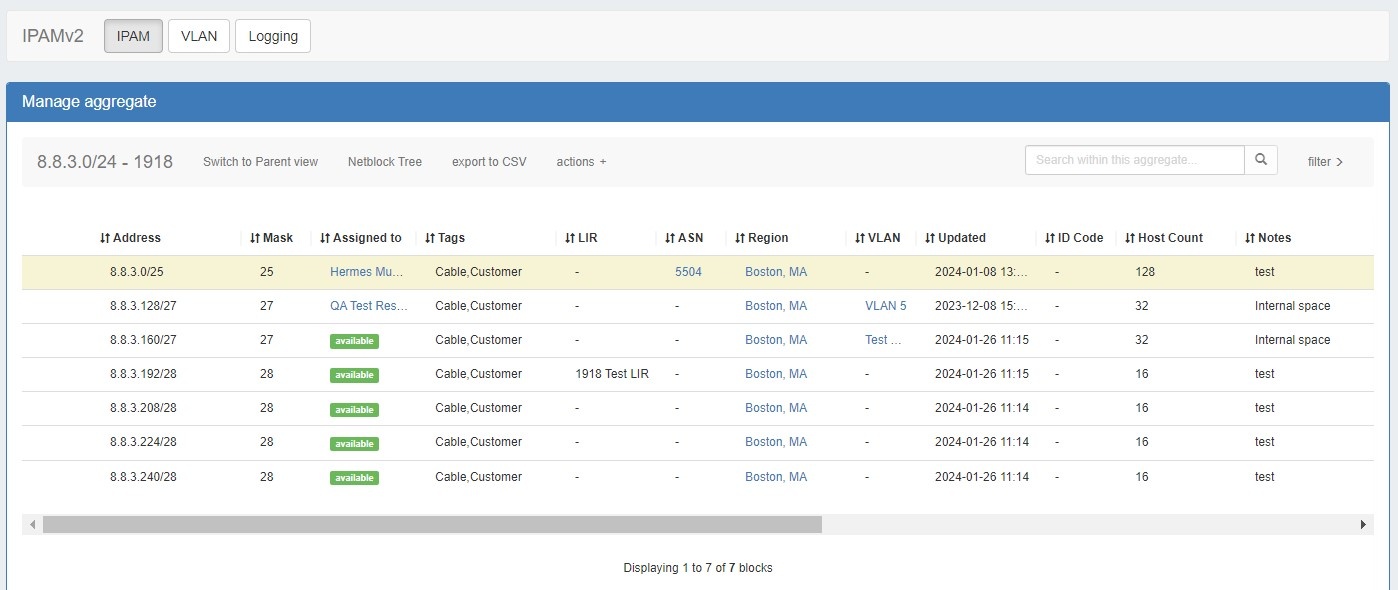Focus the search within aggregate field

[x=1134, y=160]
